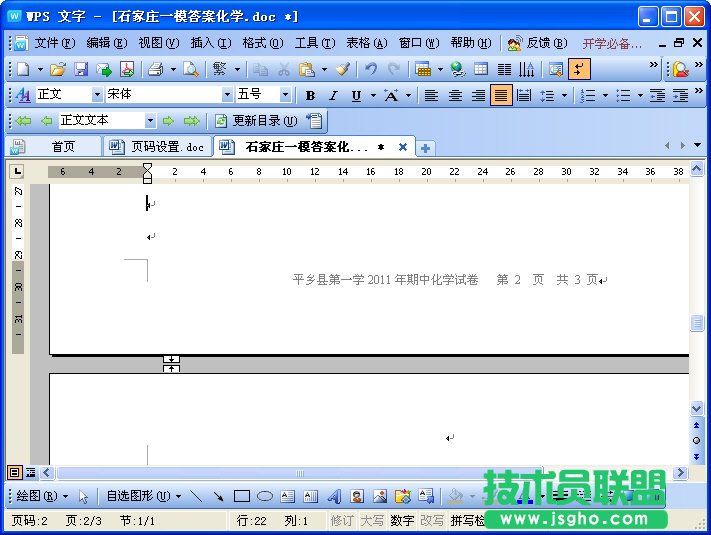Add a new document tab with plus button
Screen dimensions: 711x535
pyautogui.click(x=425, y=148)
